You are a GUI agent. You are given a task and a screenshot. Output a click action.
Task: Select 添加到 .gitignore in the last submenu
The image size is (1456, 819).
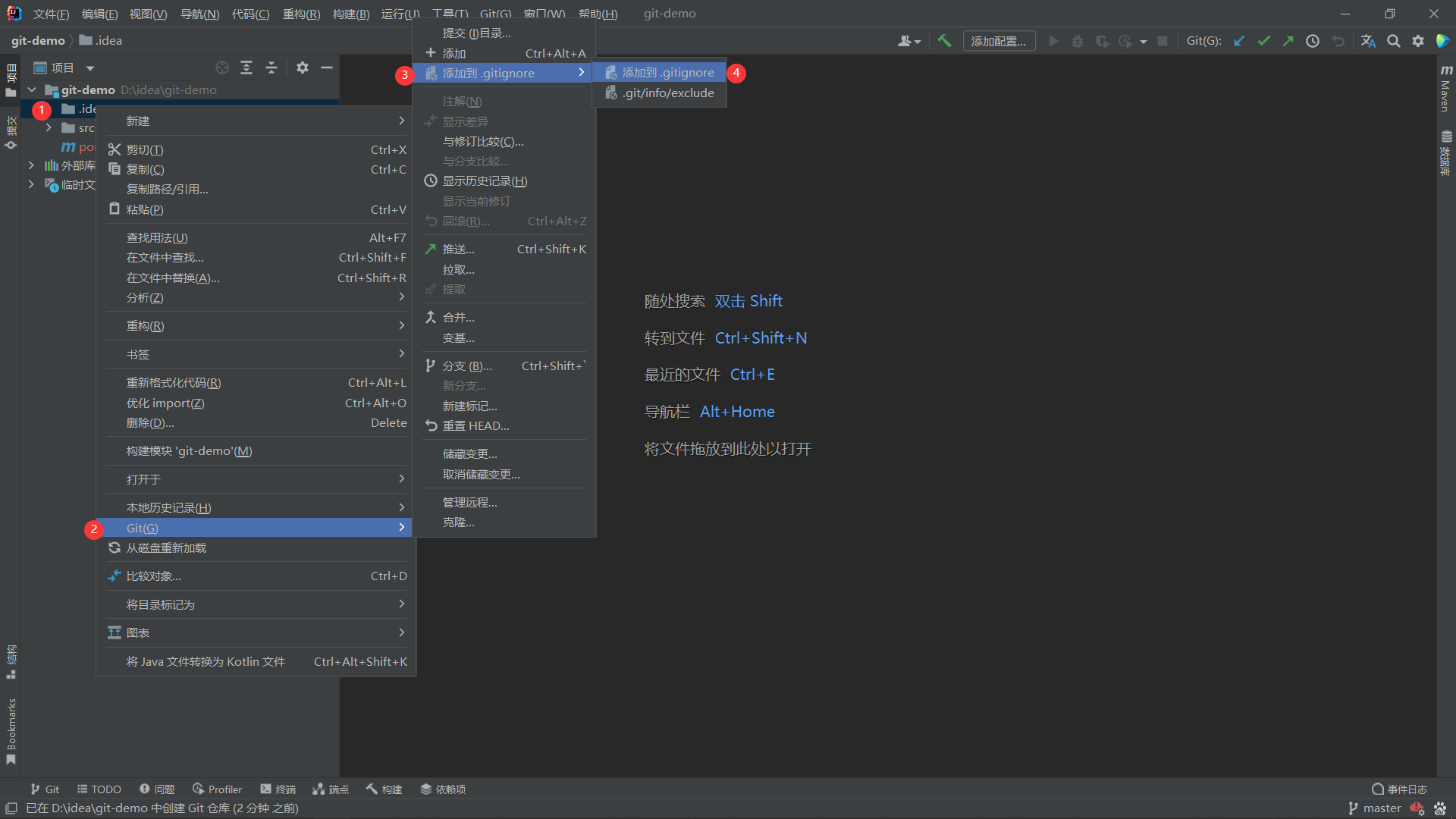[x=659, y=72]
